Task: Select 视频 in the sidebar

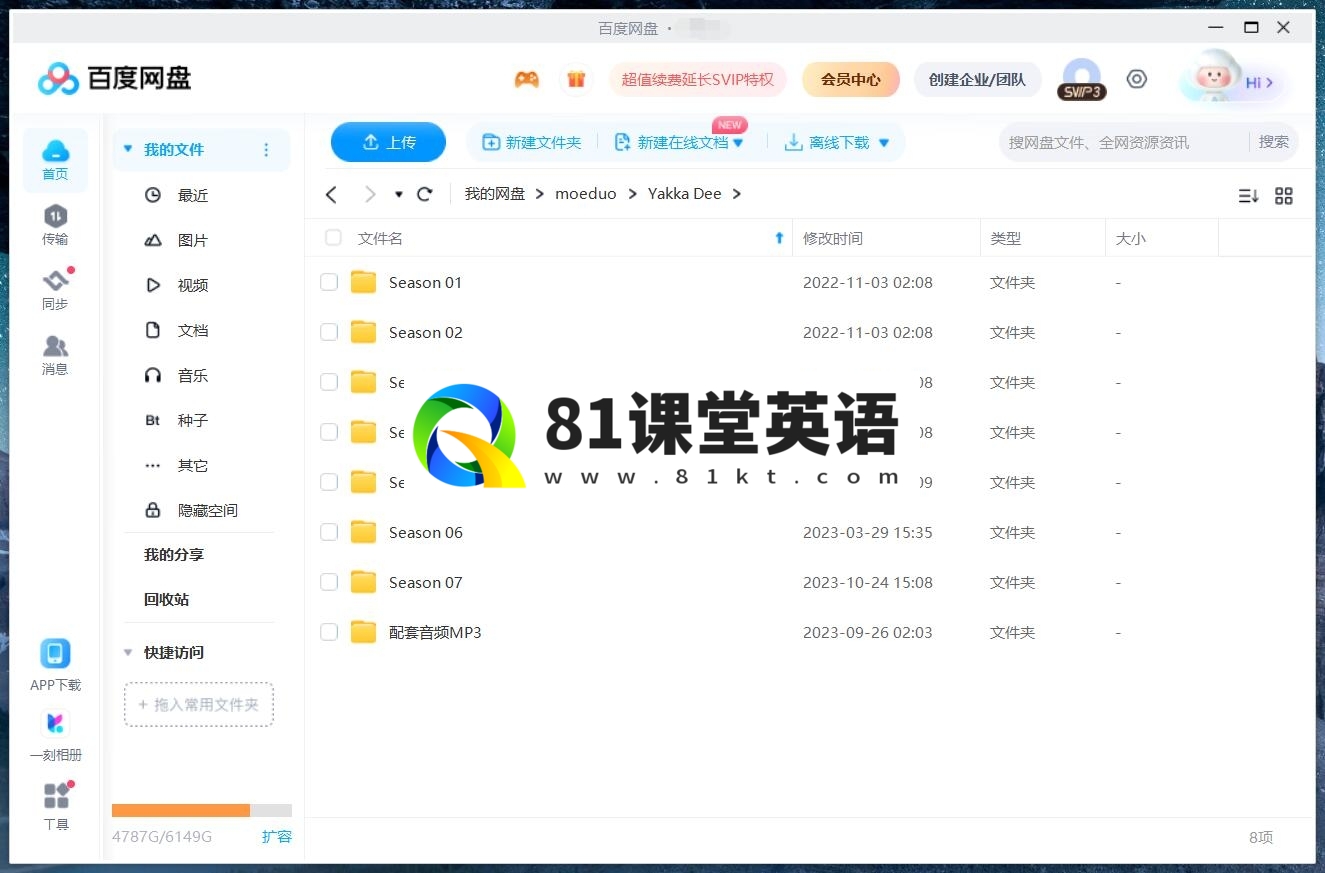Action: [x=193, y=285]
